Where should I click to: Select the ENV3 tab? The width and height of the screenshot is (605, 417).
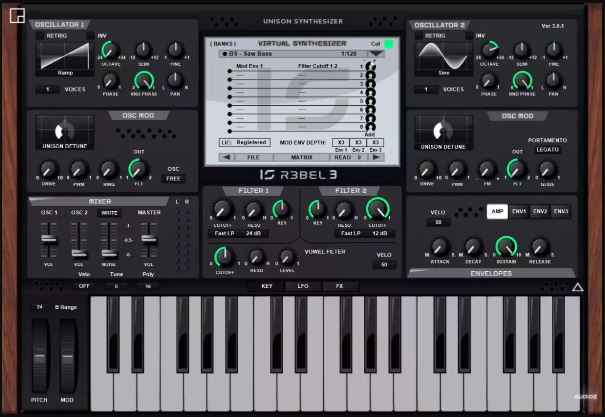[x=561, y=211]
